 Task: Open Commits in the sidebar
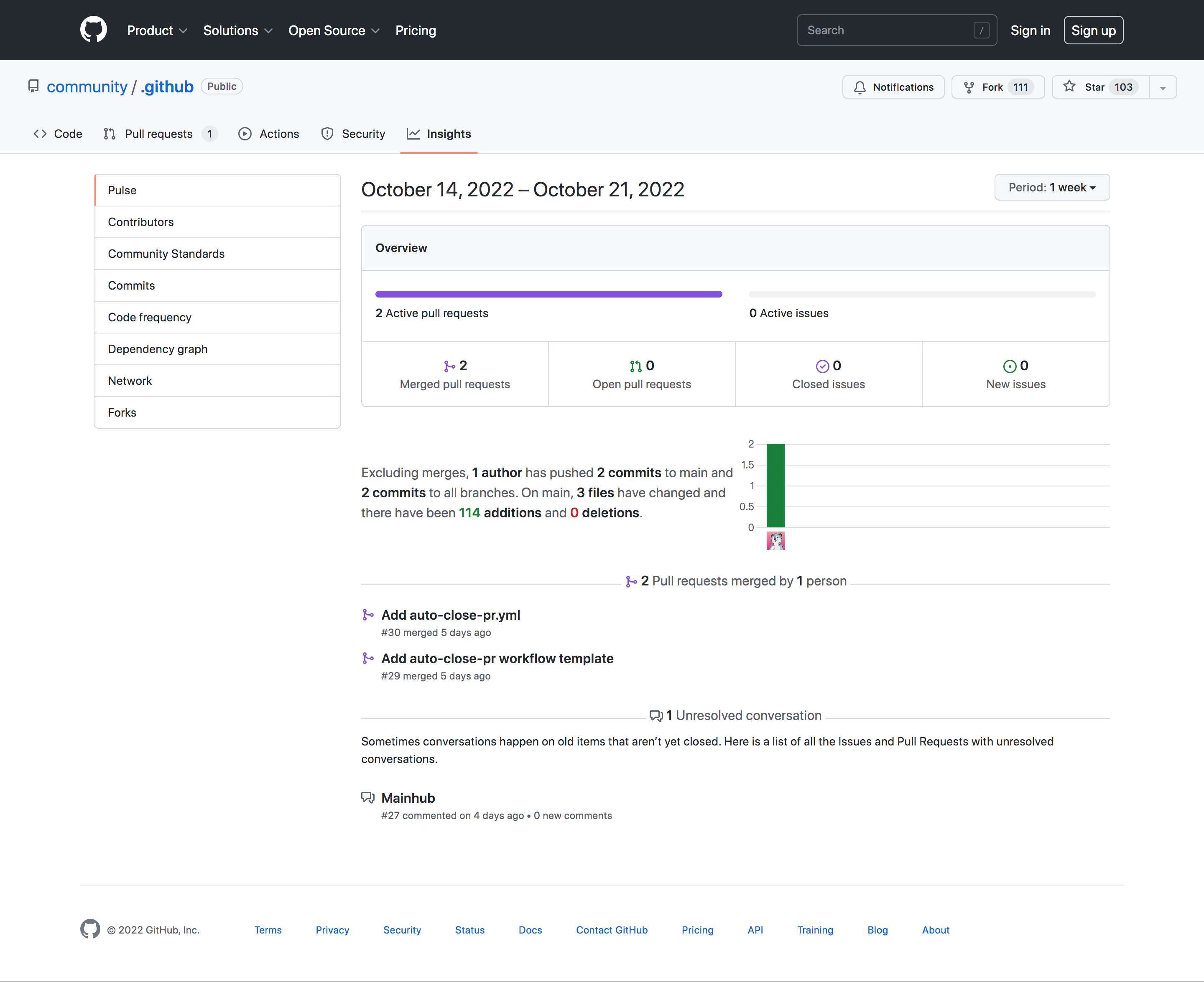point(217,285)
